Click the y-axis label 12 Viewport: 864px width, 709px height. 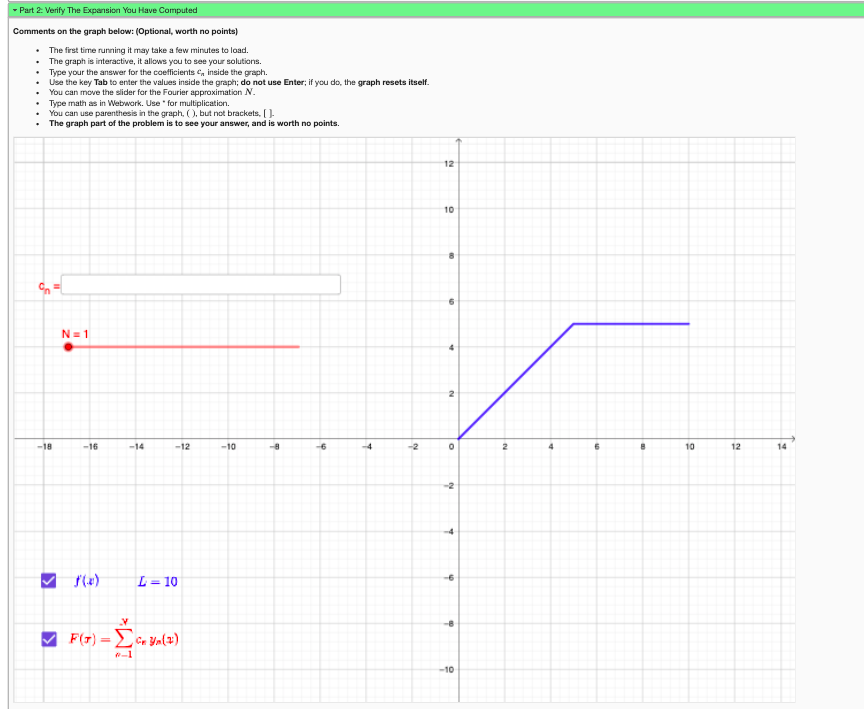[x=449, y=164]
